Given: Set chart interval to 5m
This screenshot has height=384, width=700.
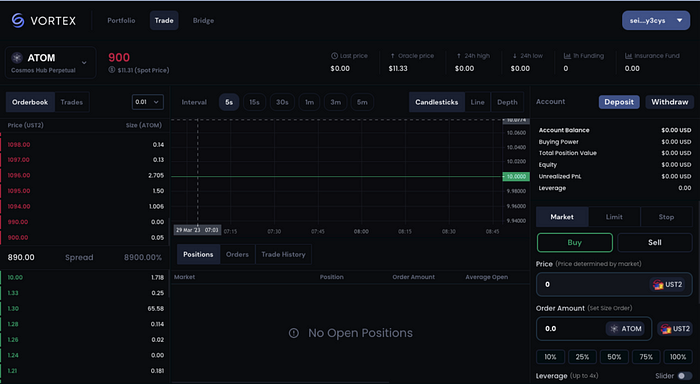Looking at the screenshot, I should tap(362, 102).
